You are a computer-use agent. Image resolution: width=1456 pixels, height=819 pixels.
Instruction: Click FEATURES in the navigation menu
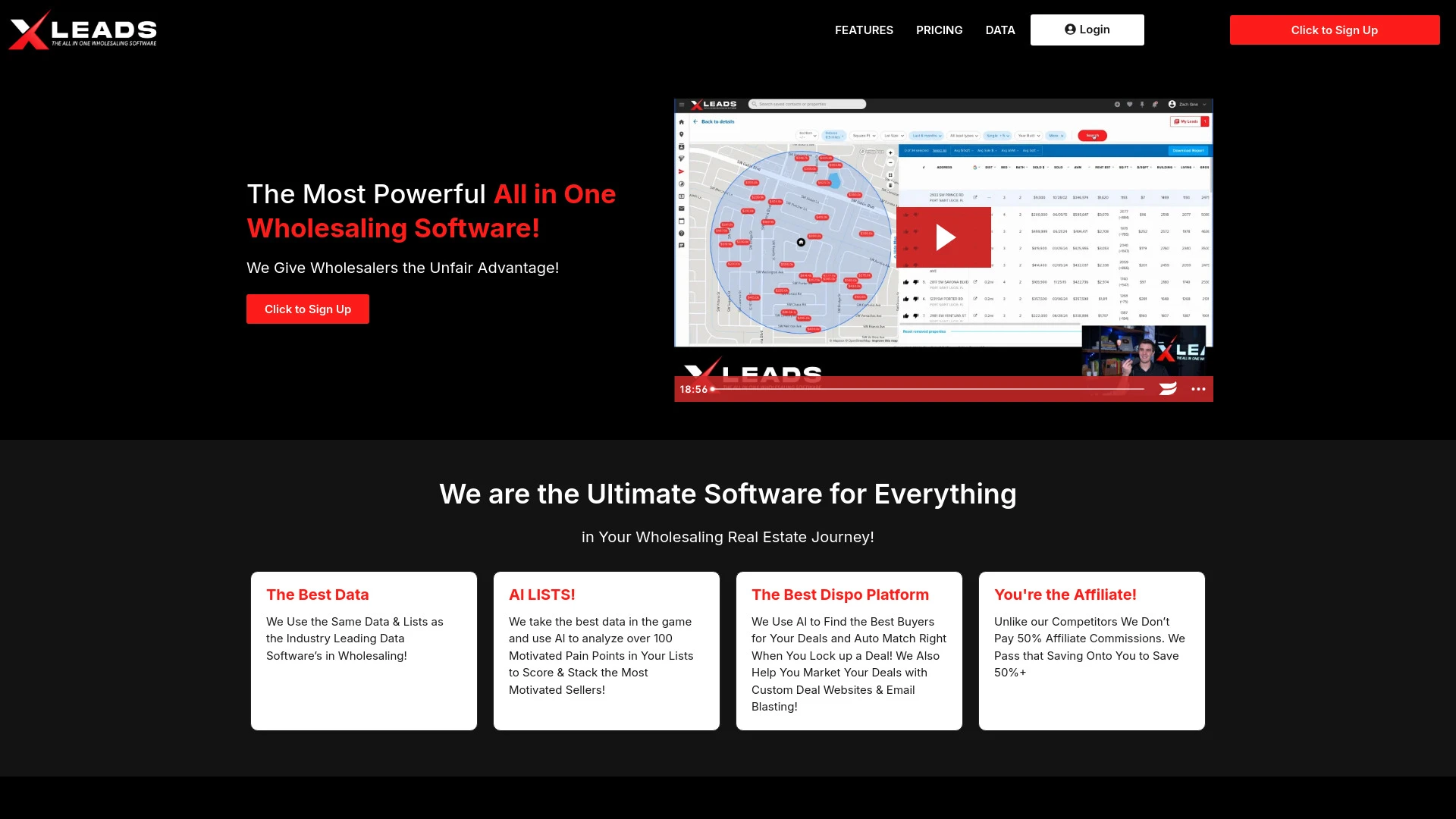pyautogui.click(x=864, y=30)
